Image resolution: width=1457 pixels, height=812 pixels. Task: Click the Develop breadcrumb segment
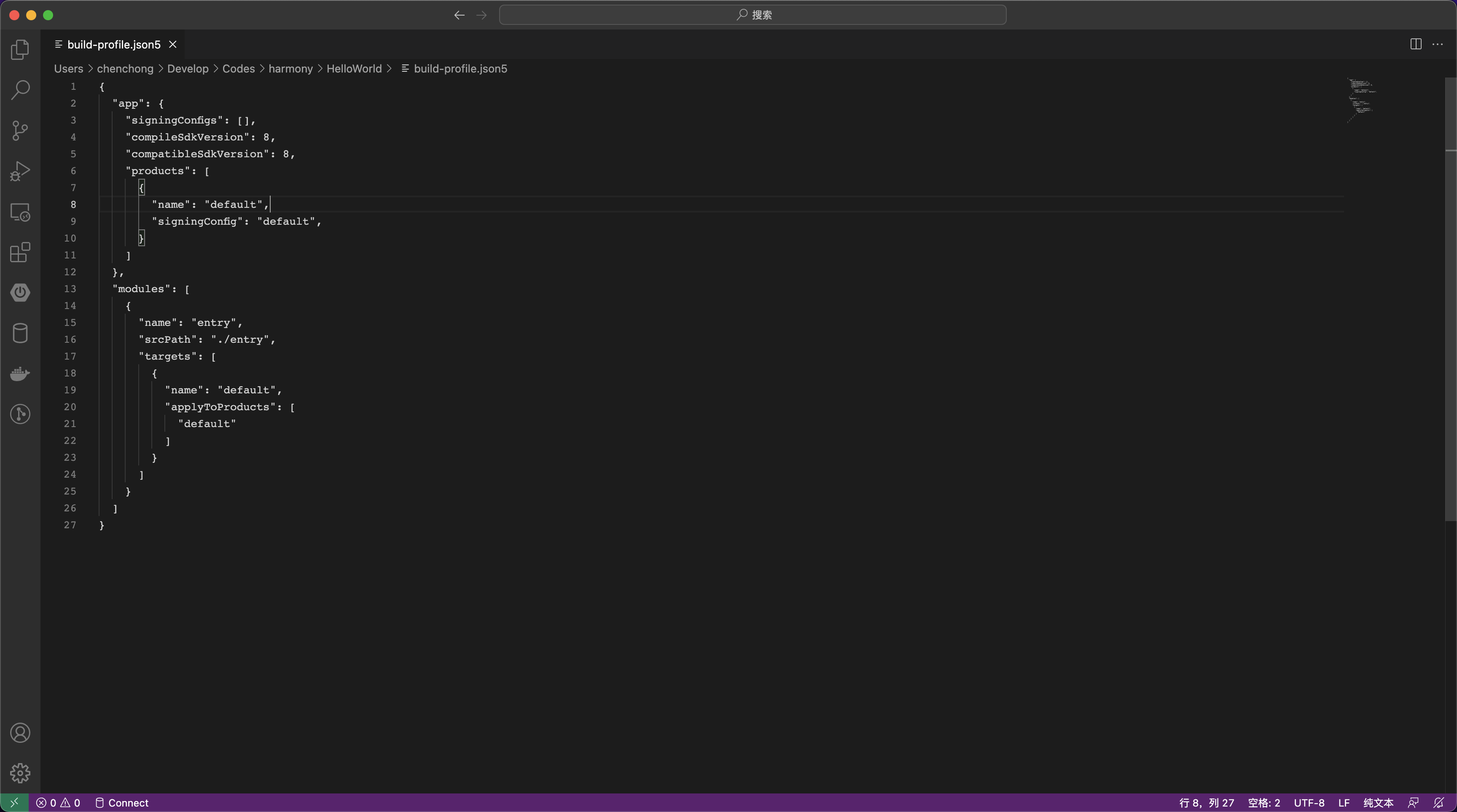[188, 68]
